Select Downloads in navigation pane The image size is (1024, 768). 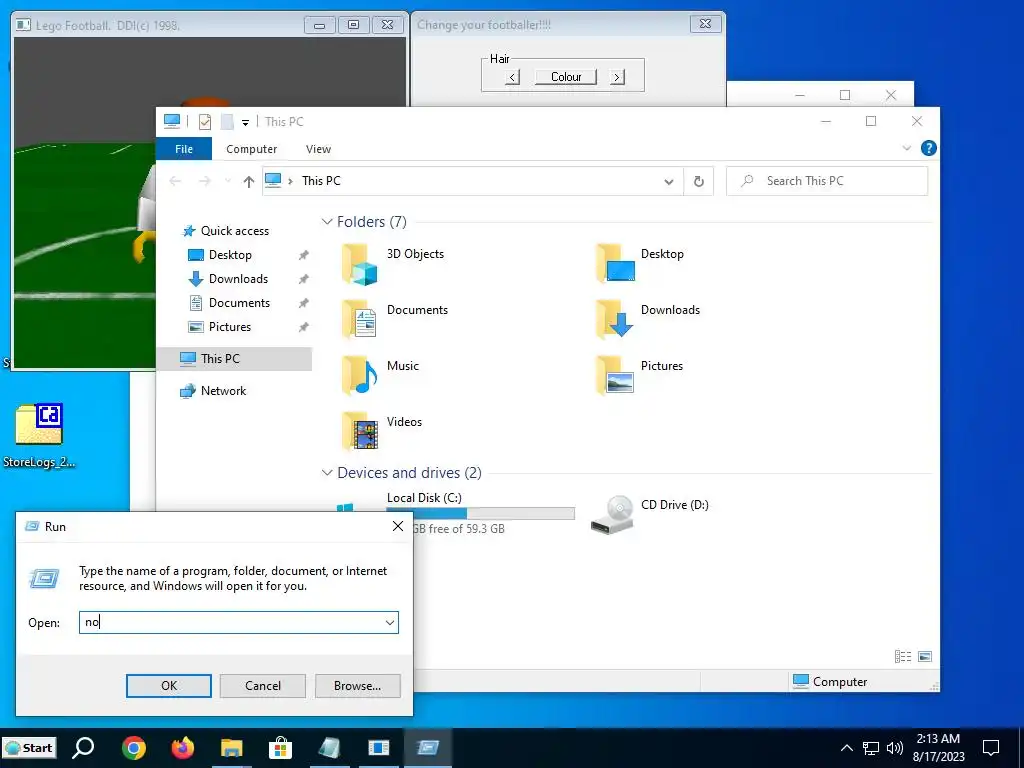click(x=238, y=279)
